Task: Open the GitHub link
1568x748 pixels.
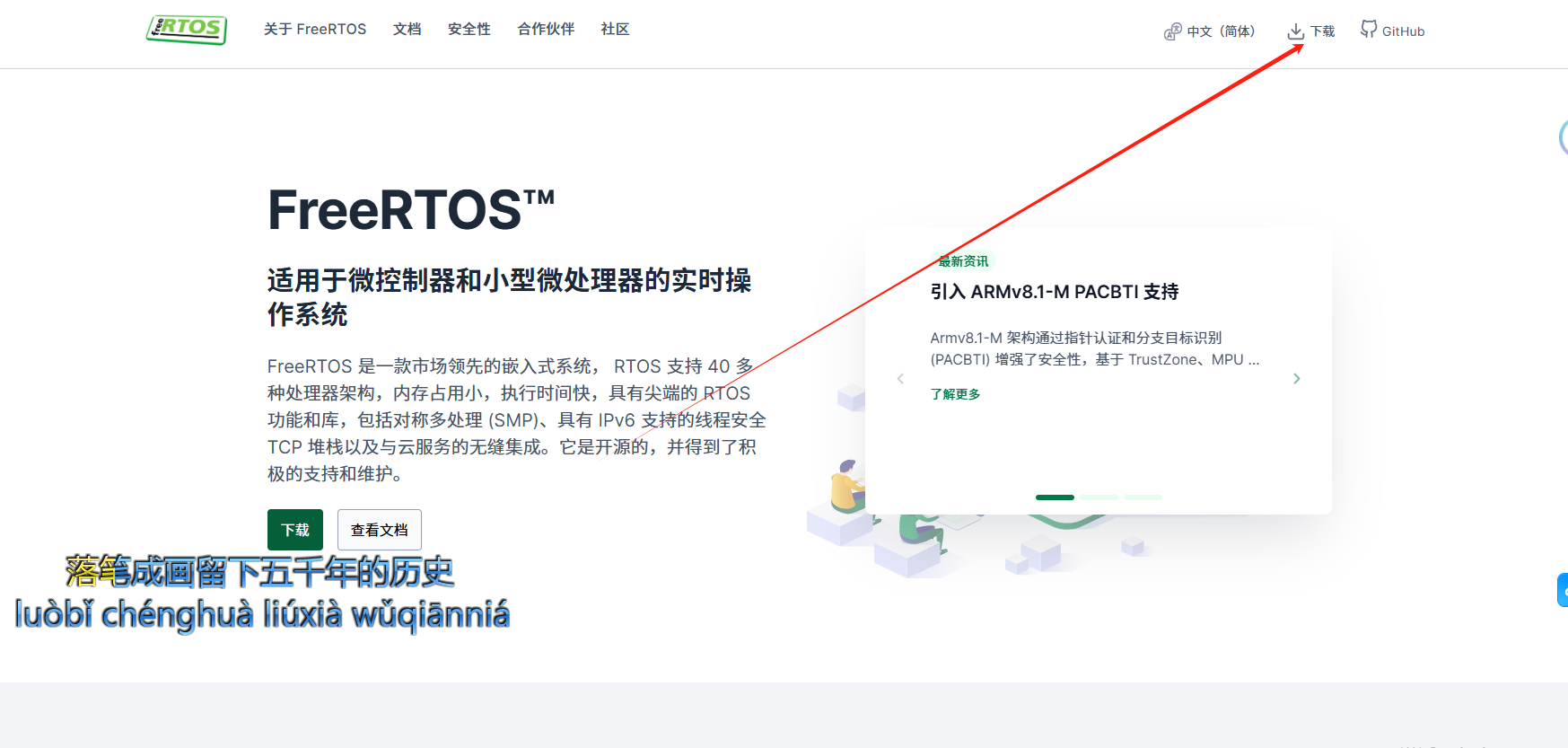Action: [x=1403, y=31]
